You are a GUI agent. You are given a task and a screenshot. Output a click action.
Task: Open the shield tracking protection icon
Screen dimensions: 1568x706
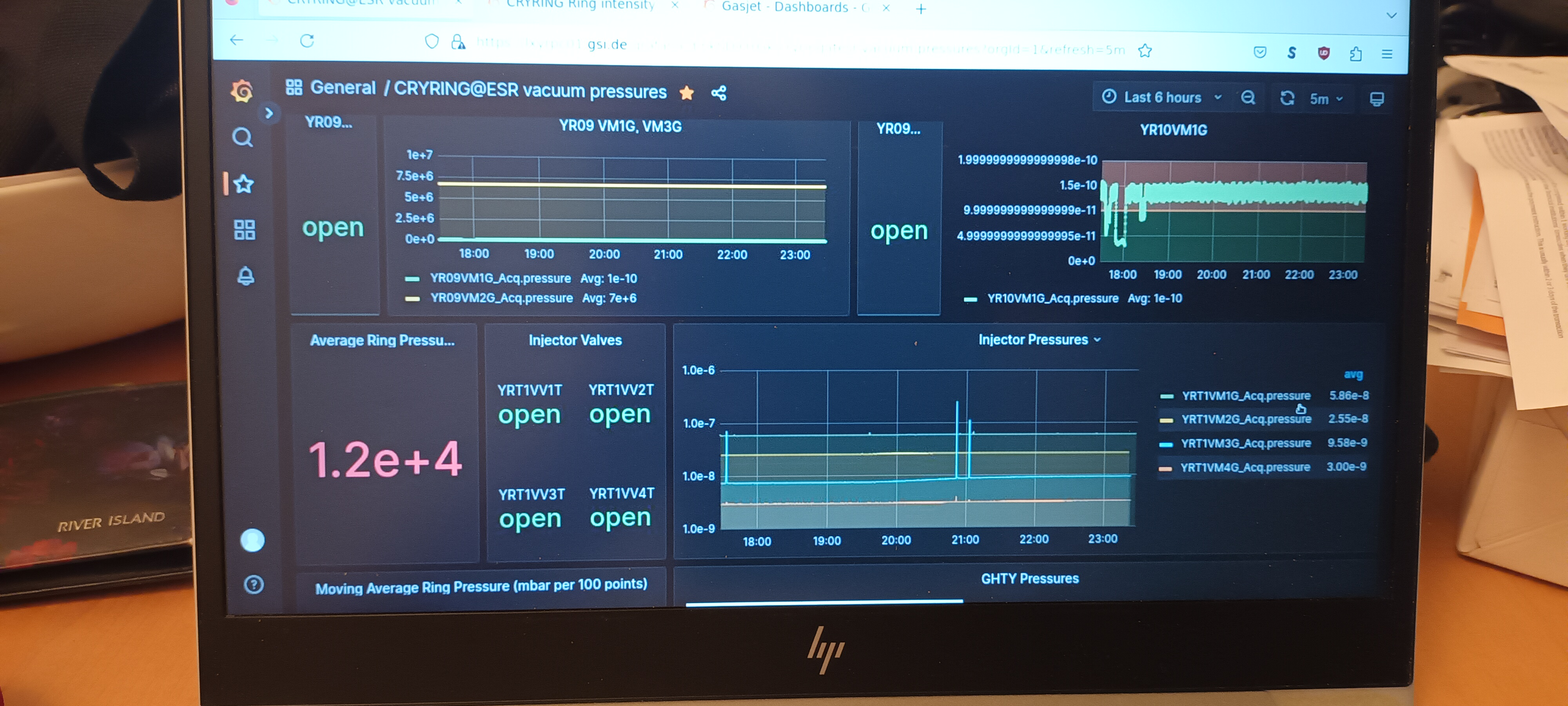pyautogui.click(x=432, y=42)
